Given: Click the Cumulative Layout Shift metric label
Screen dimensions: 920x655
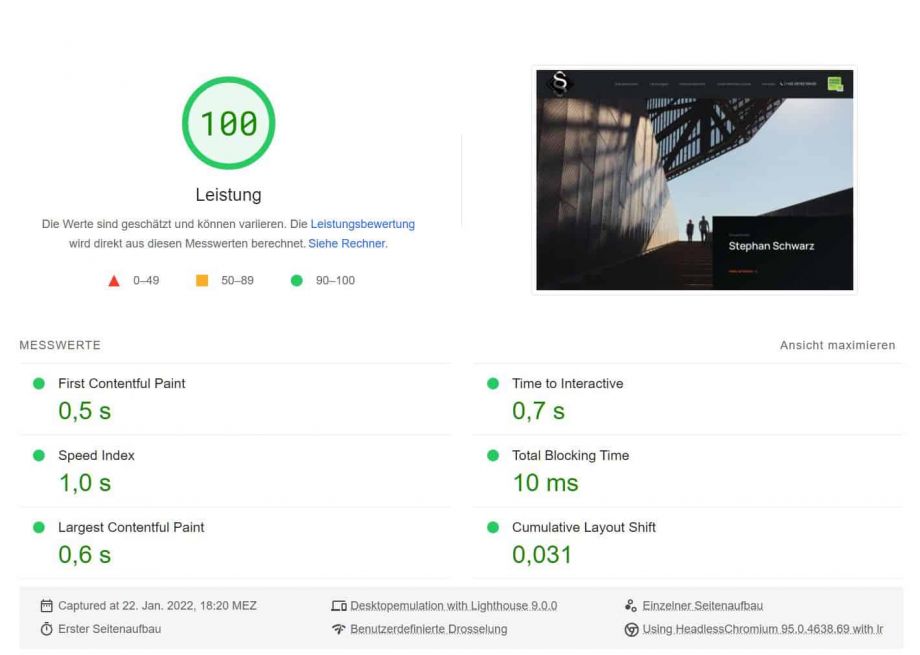Looking at the screenshot, I should tap(584, 527).
